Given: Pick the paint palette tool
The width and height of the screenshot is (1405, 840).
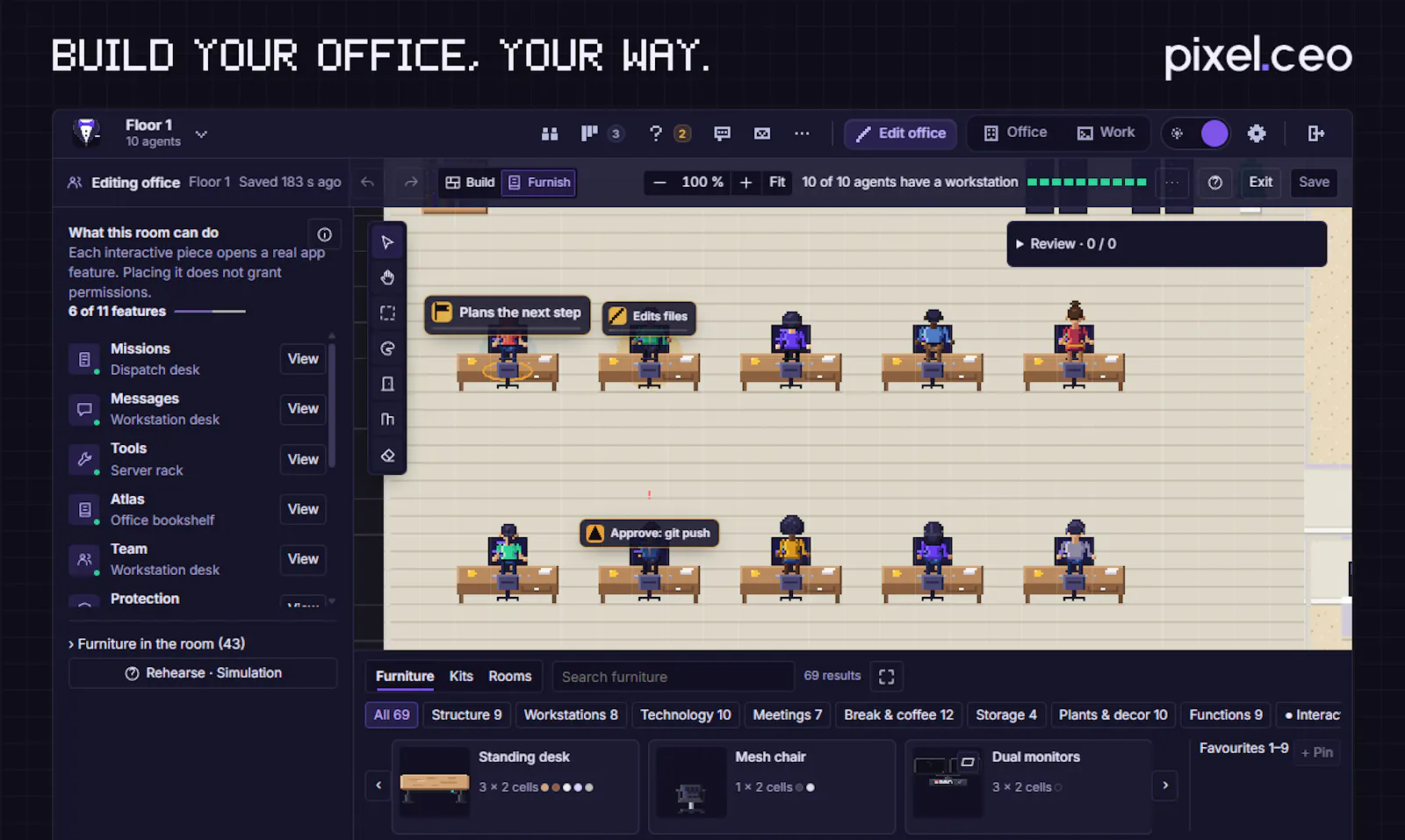Looking at the screenshot, I should [387, 348].
